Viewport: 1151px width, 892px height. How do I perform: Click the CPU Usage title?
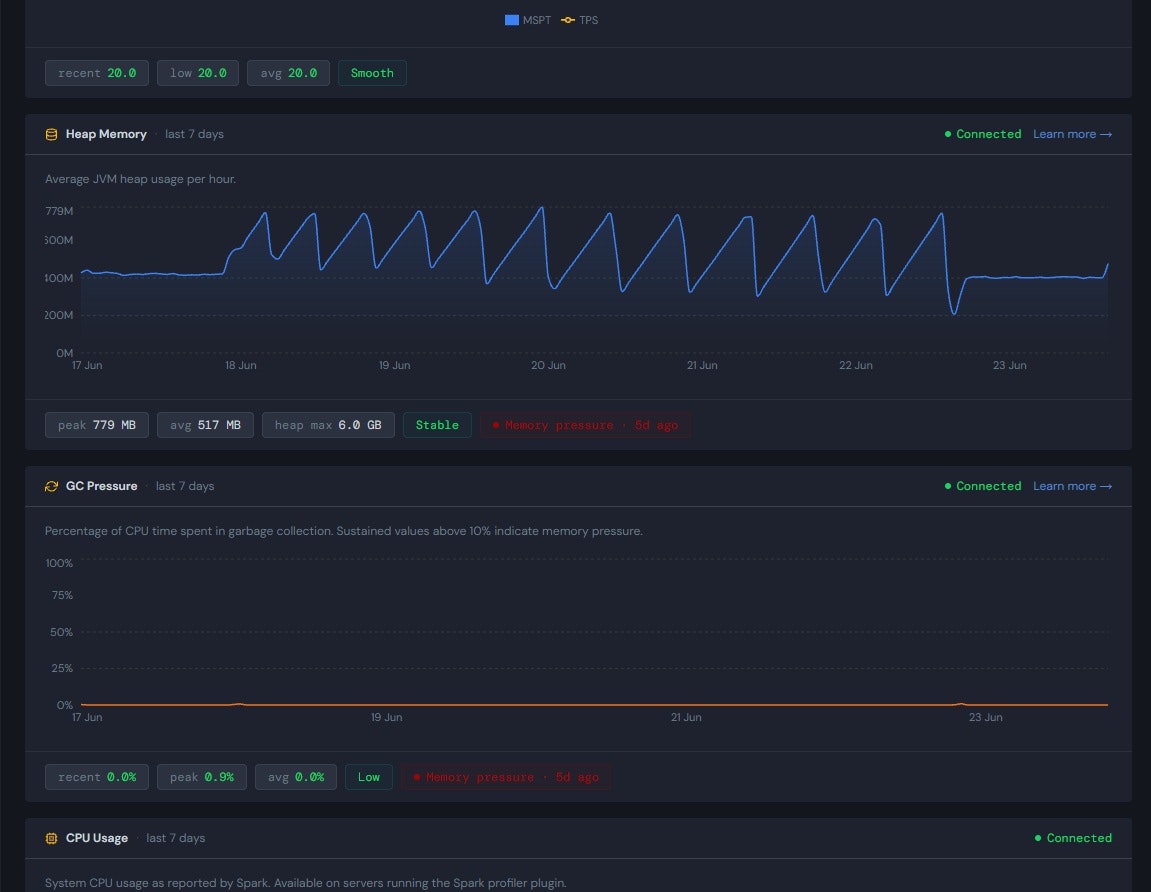coord(97,838)
